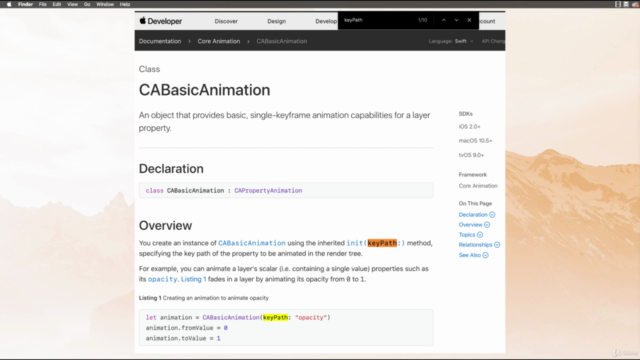
Task: Click the API Changes control
Action: [493, 41]
